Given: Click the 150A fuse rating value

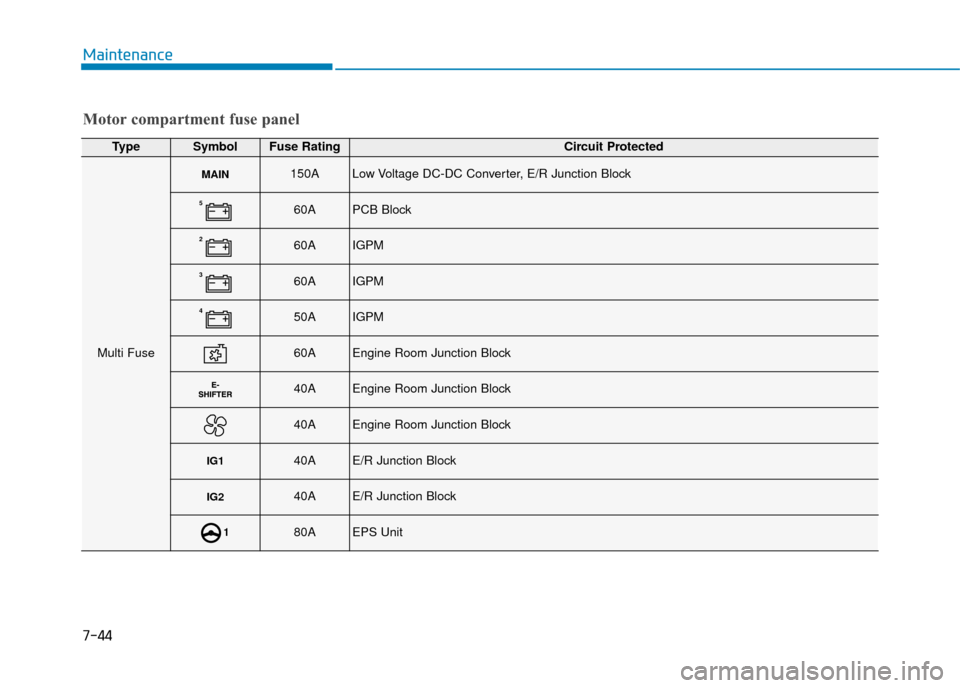Looking at the screenshot, I should click(305, 175).
